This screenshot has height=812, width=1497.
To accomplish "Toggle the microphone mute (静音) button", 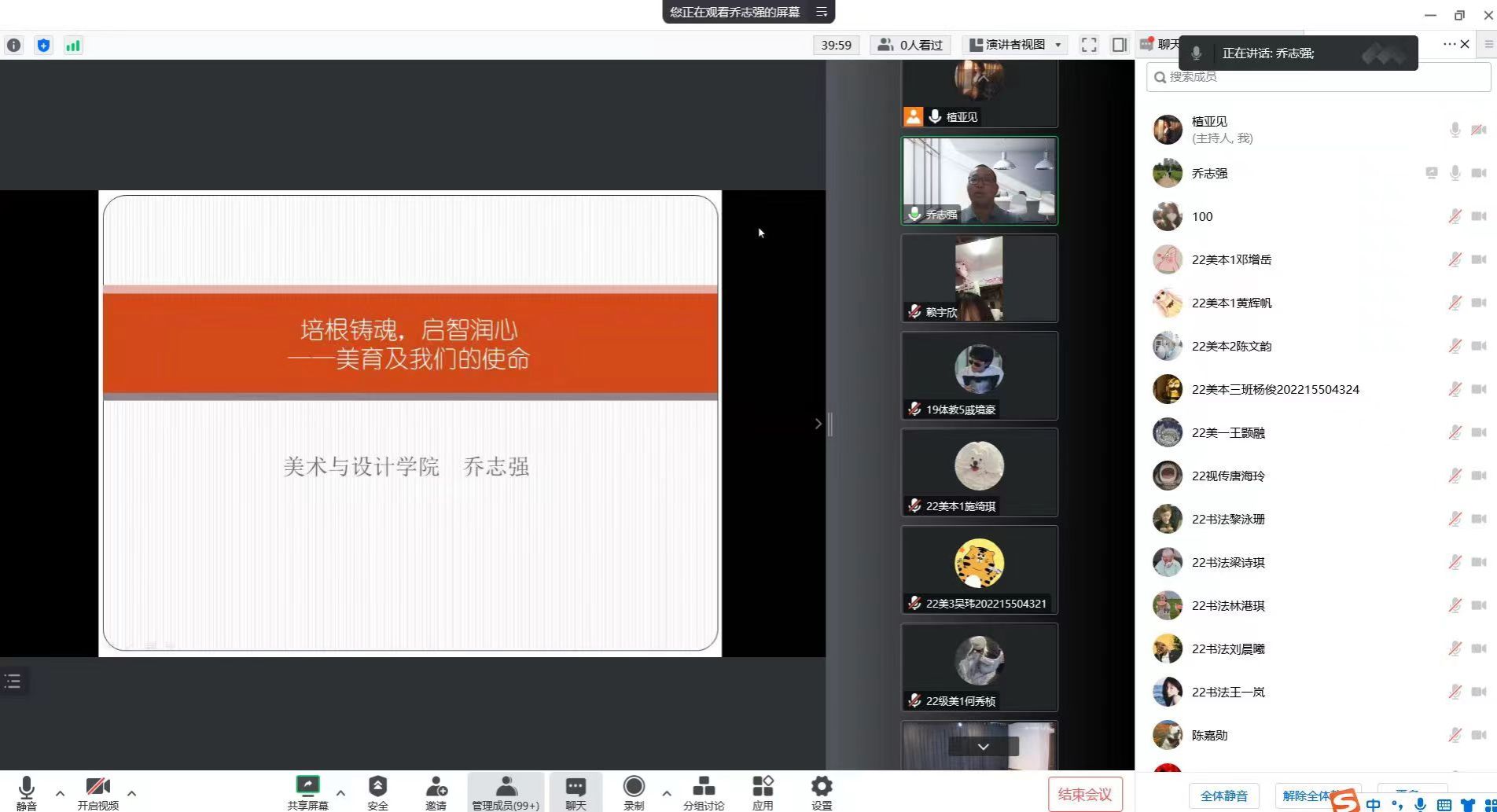I will click(26, 788).
